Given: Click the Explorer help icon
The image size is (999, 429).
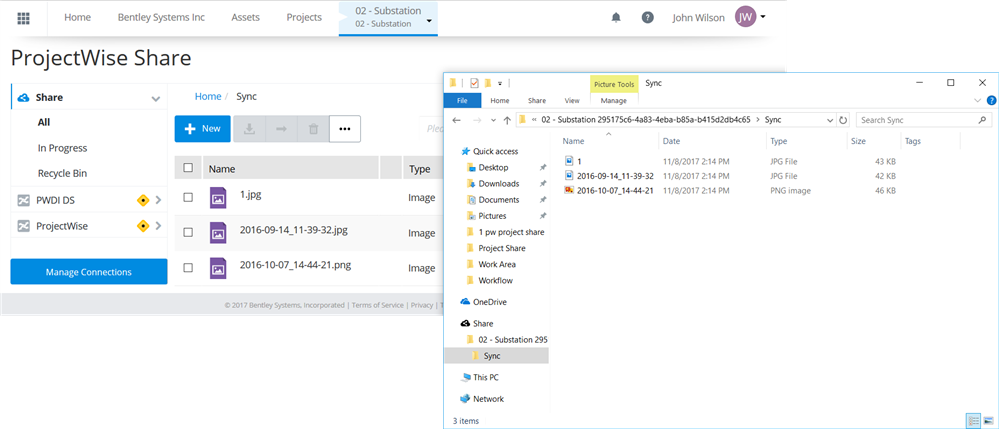Looking at the screenshot, I should [991, 100].
